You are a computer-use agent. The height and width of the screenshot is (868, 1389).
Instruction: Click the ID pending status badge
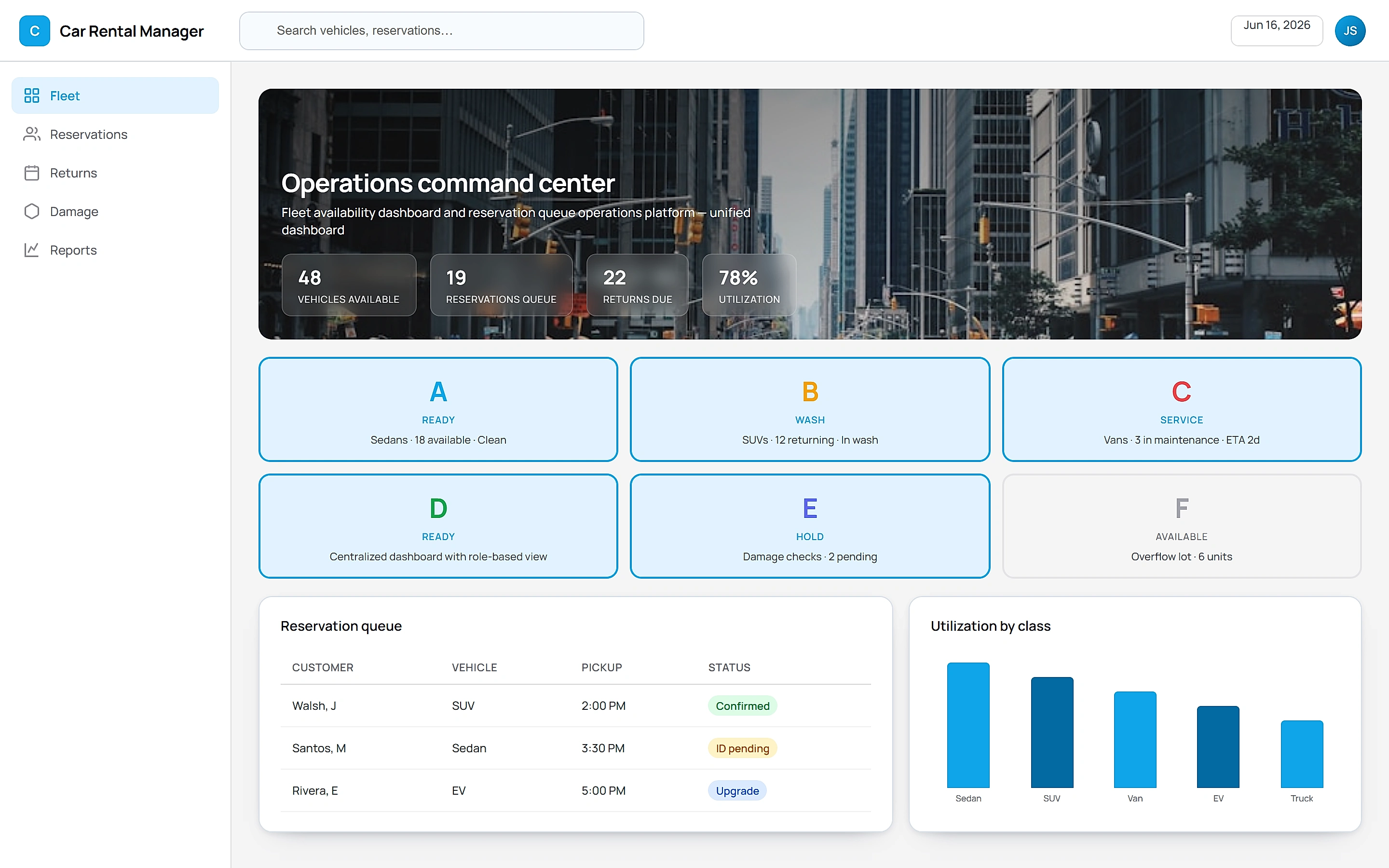(742, 748)
